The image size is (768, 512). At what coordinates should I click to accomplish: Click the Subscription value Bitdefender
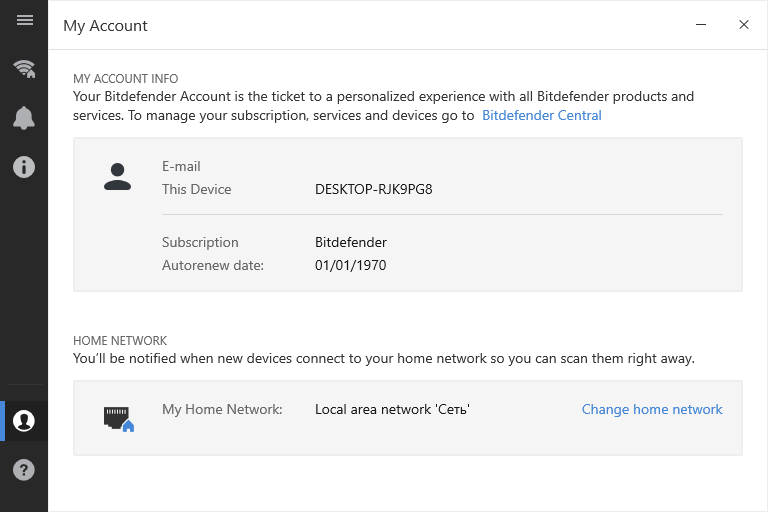(350, 242)
